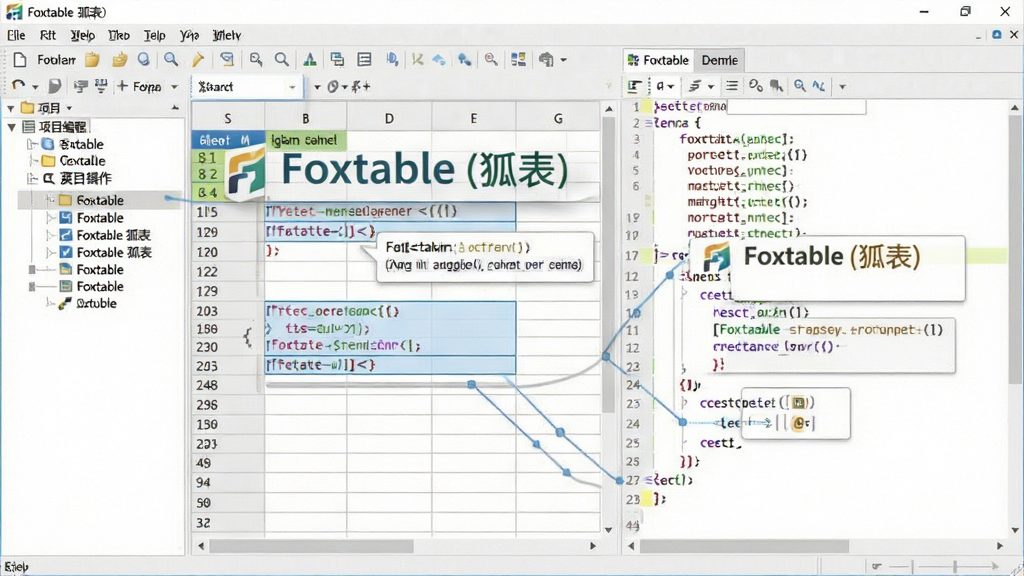Click the new blank document icon

pos(20,60)
